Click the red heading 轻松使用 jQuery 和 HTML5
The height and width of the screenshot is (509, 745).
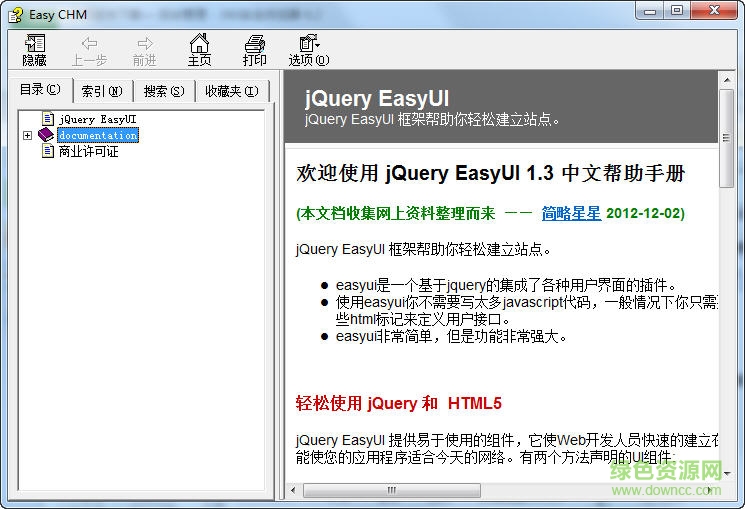[x=399, y=403]
